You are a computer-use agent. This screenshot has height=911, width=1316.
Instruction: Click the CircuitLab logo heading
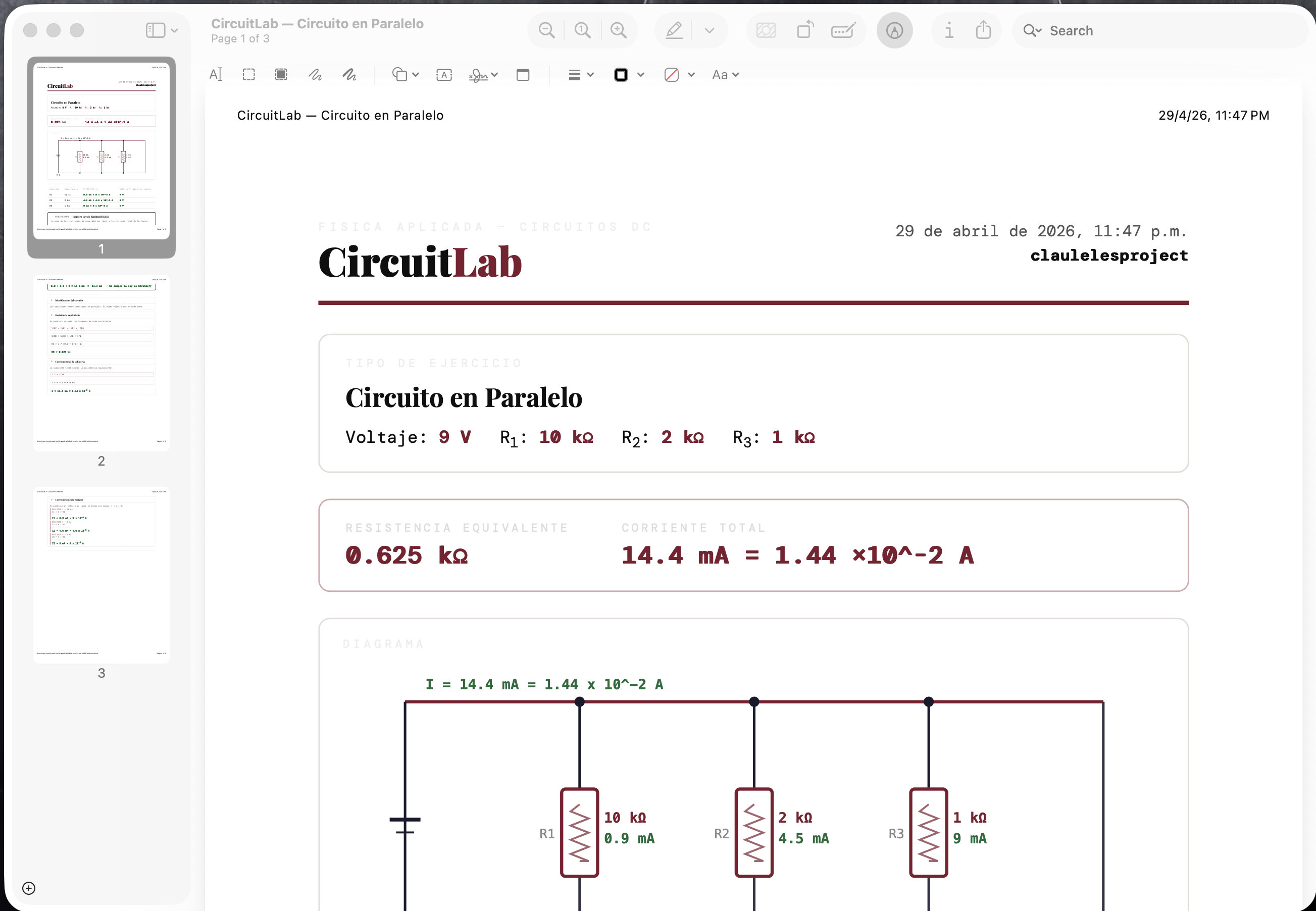coord(420,262)
